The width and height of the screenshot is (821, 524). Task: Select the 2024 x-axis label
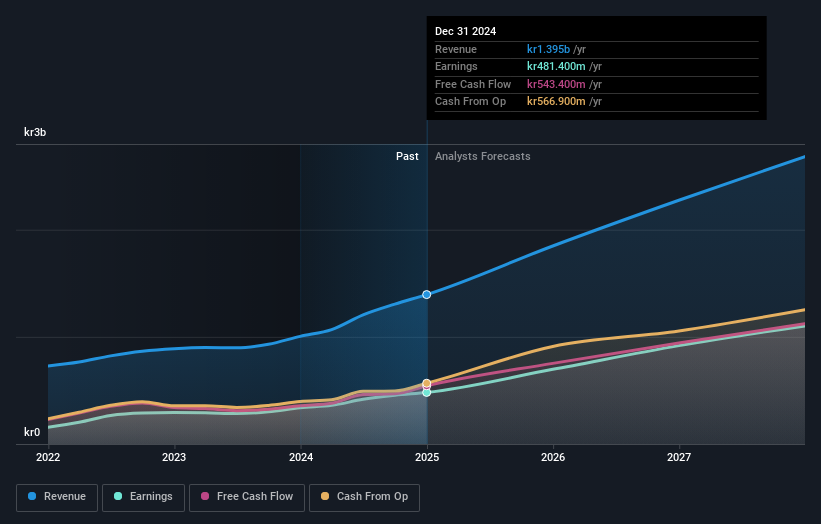[301, 458]
